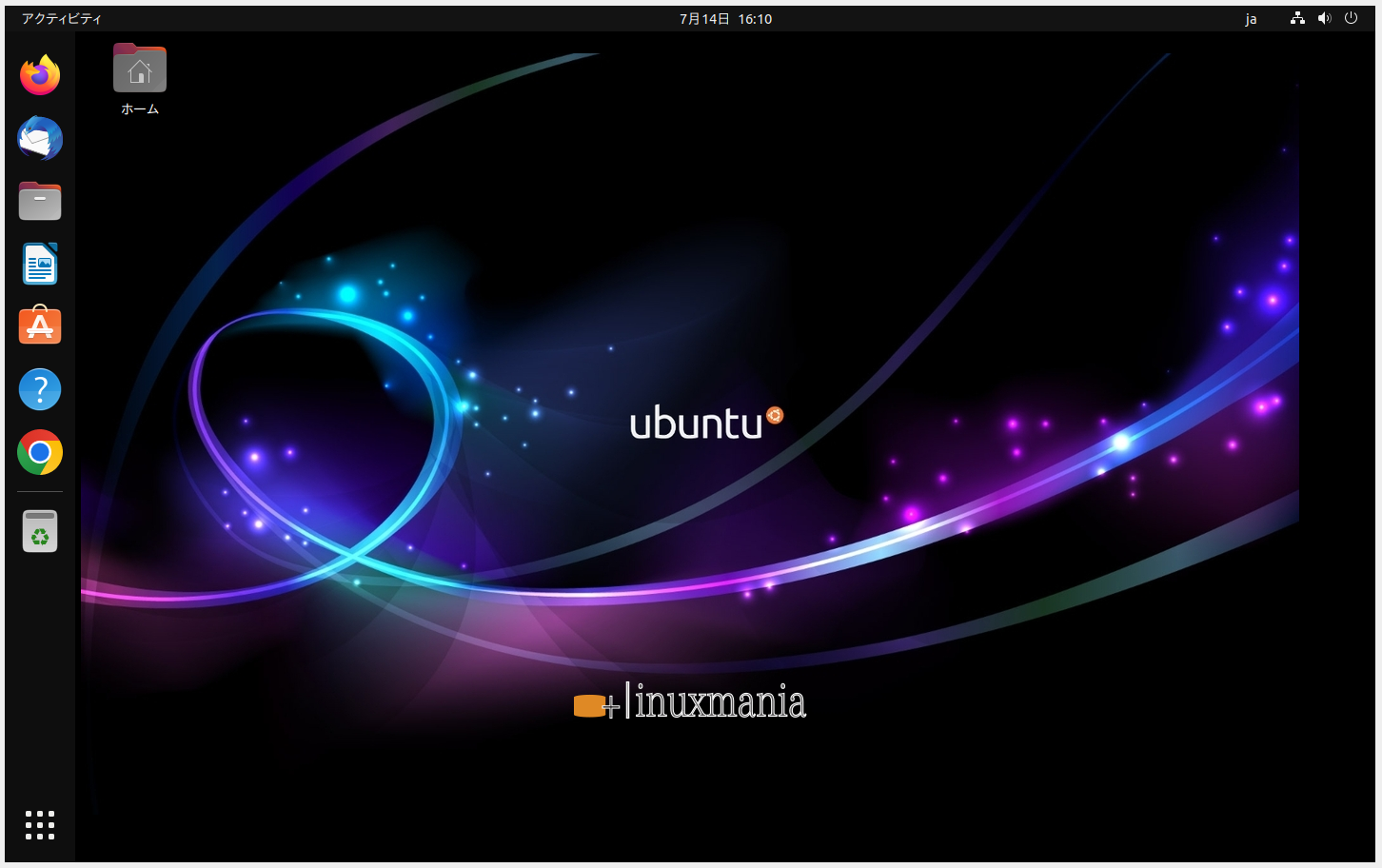Open the power menu icon
The image size is (1382, 868).
1351,18
